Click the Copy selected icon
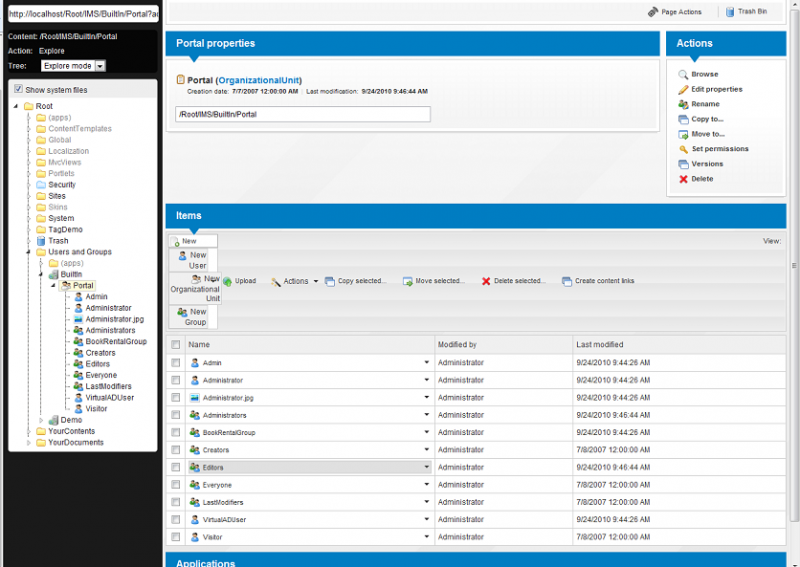The height and width of the screenshot is (567, 800). pyautogui.click(x=330, y=281)
